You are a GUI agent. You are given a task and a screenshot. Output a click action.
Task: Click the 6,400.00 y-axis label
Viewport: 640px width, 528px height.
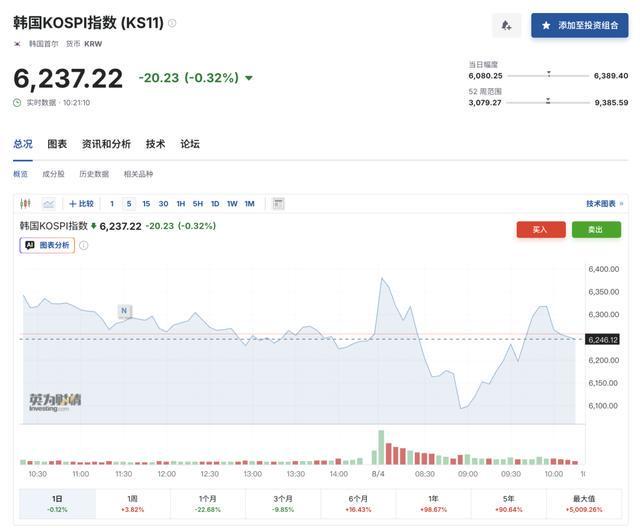(603, 269)
